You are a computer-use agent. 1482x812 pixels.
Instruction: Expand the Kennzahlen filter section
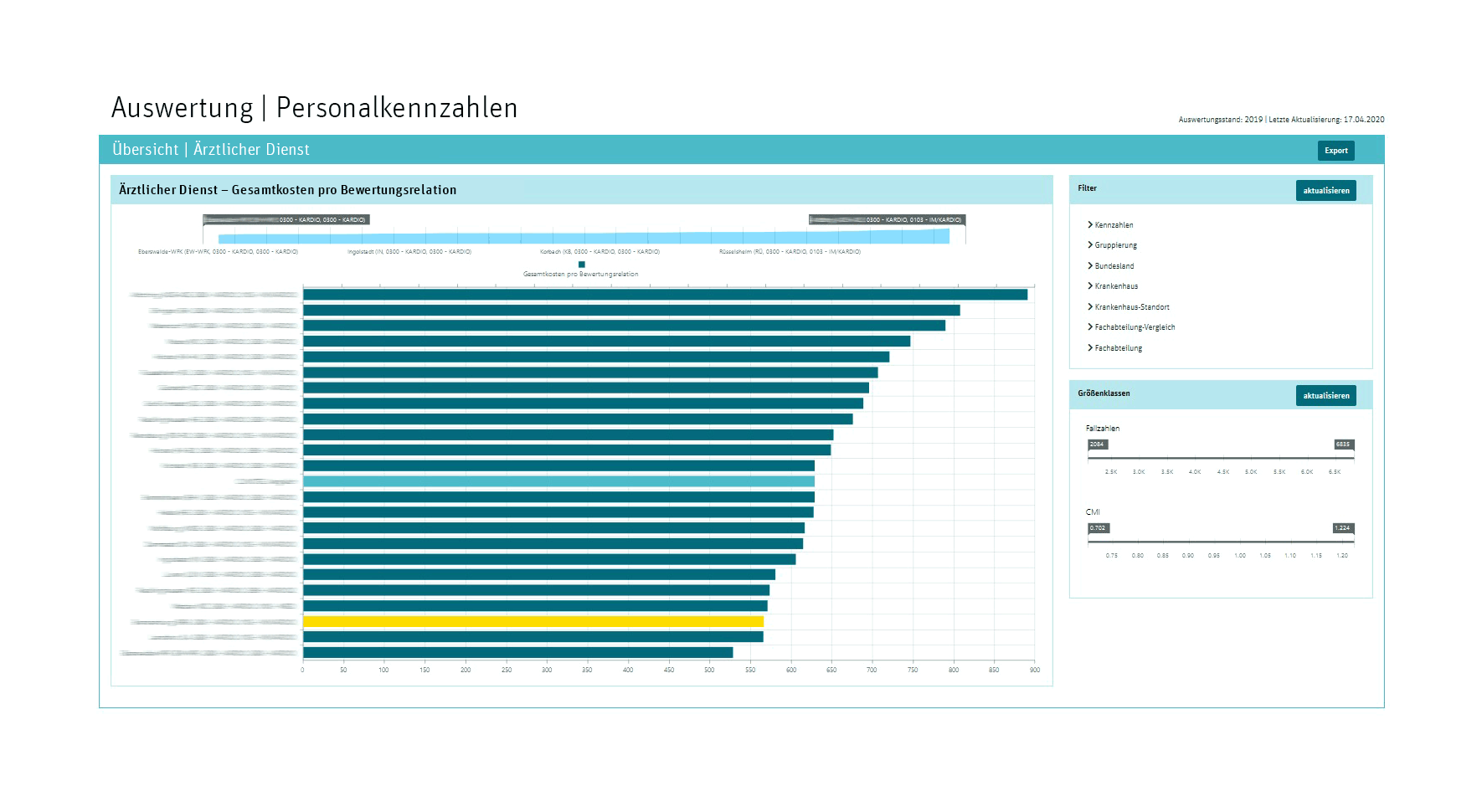(1114, 225)
